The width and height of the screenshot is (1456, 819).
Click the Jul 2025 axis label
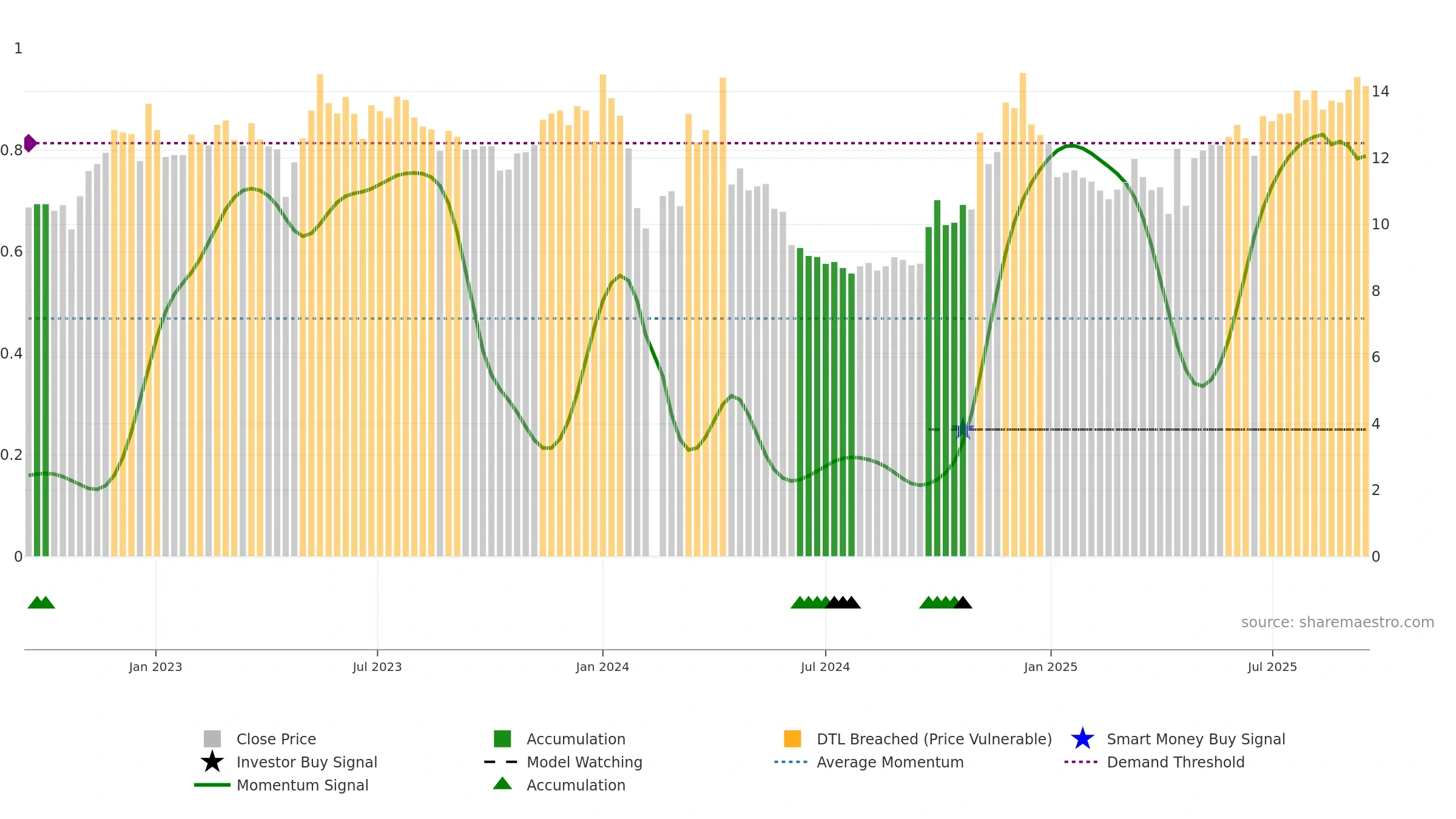pyautogui.click(x=1272, y=667)
